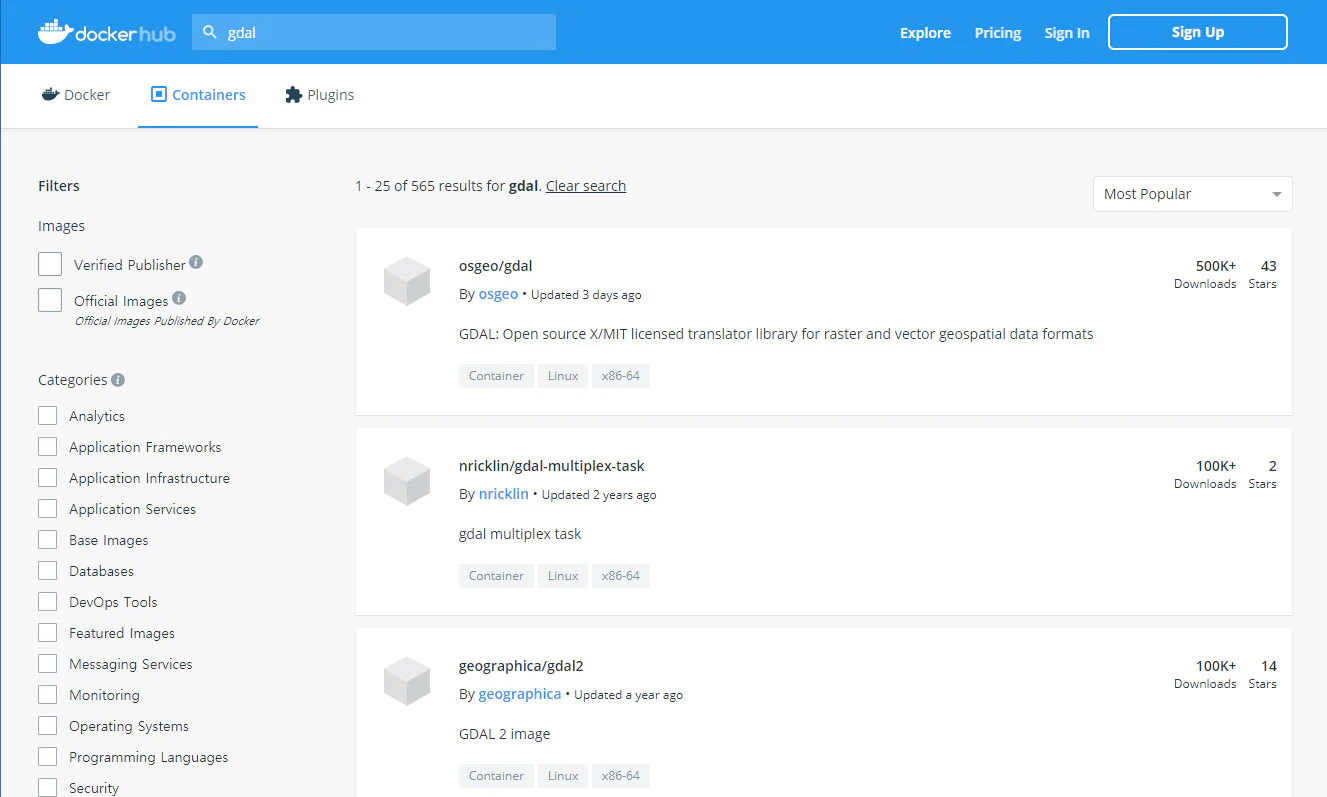Click the 500K+ Downloads count
The height and width of the screenshot is (797, 1327).
[1205, 274]
